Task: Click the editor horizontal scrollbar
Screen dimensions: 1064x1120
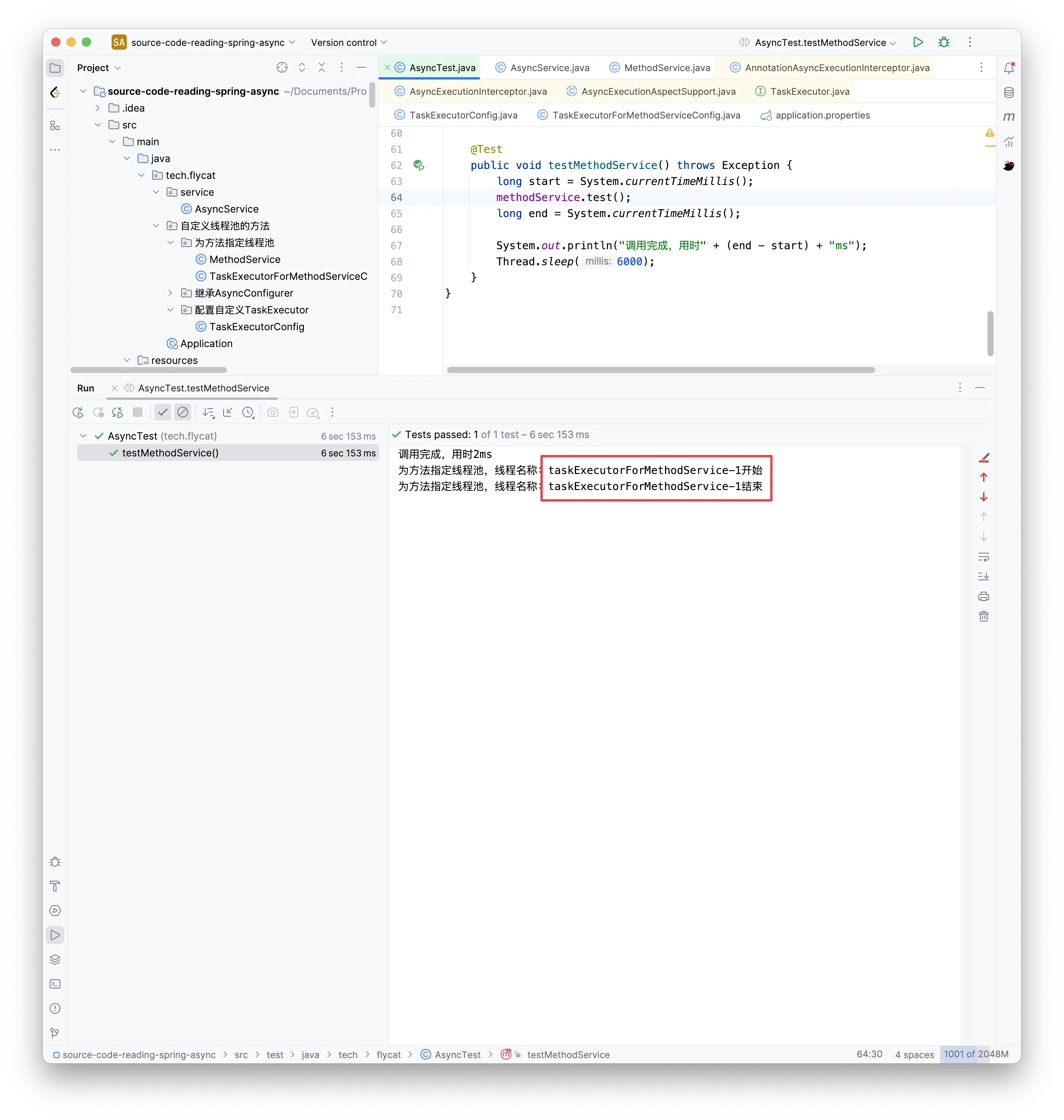Action: [x=661, y=370]
